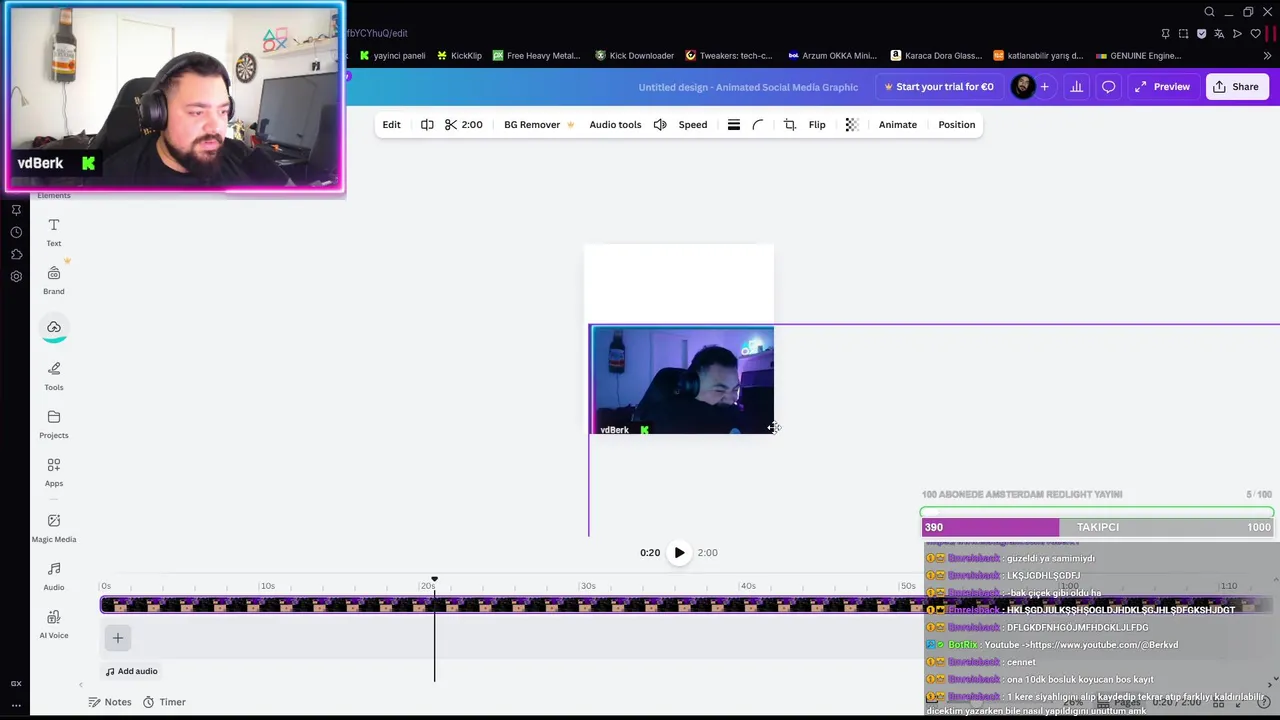Screen dimensions: 1280x720
Task: Click the timeline playhead marker
Action: pos(434,580)
